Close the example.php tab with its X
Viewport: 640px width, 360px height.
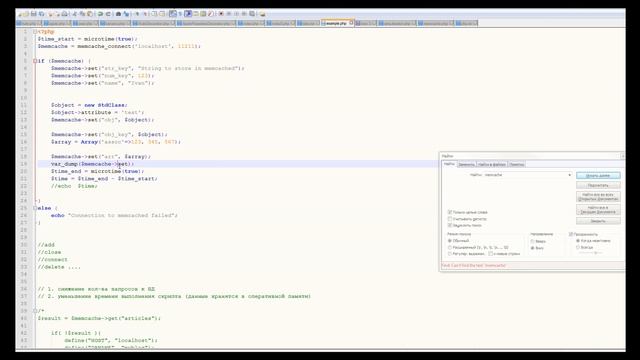tap(351, 23)
